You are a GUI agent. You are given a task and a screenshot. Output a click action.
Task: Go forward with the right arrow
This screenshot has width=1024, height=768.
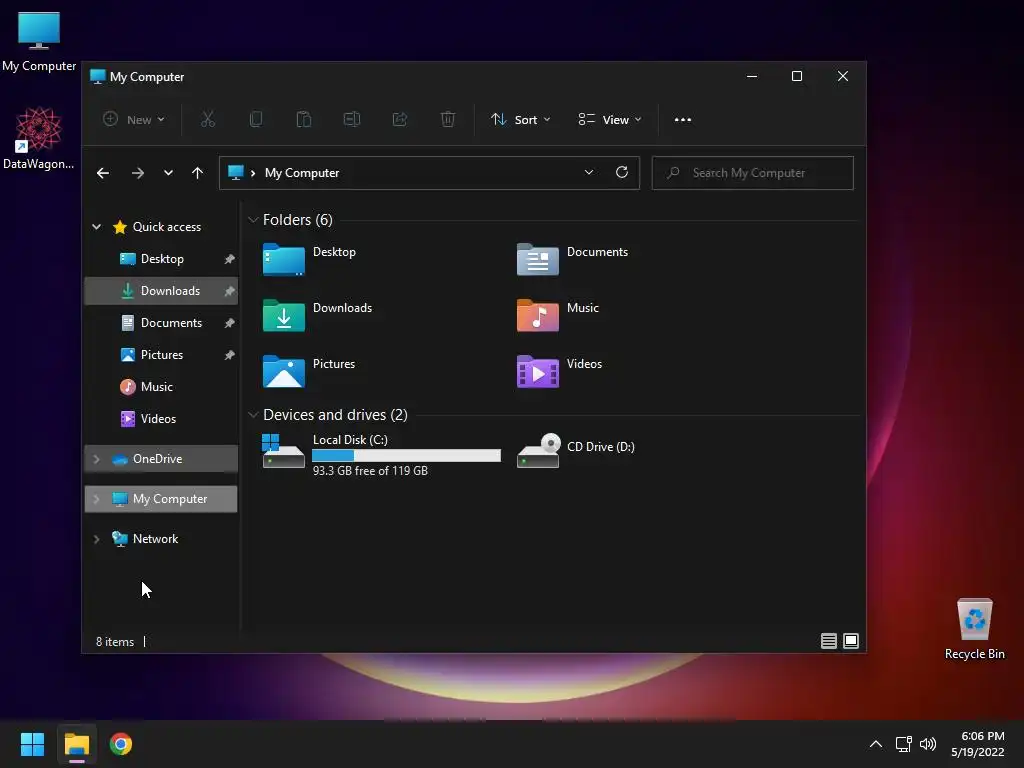coord(137,173)
